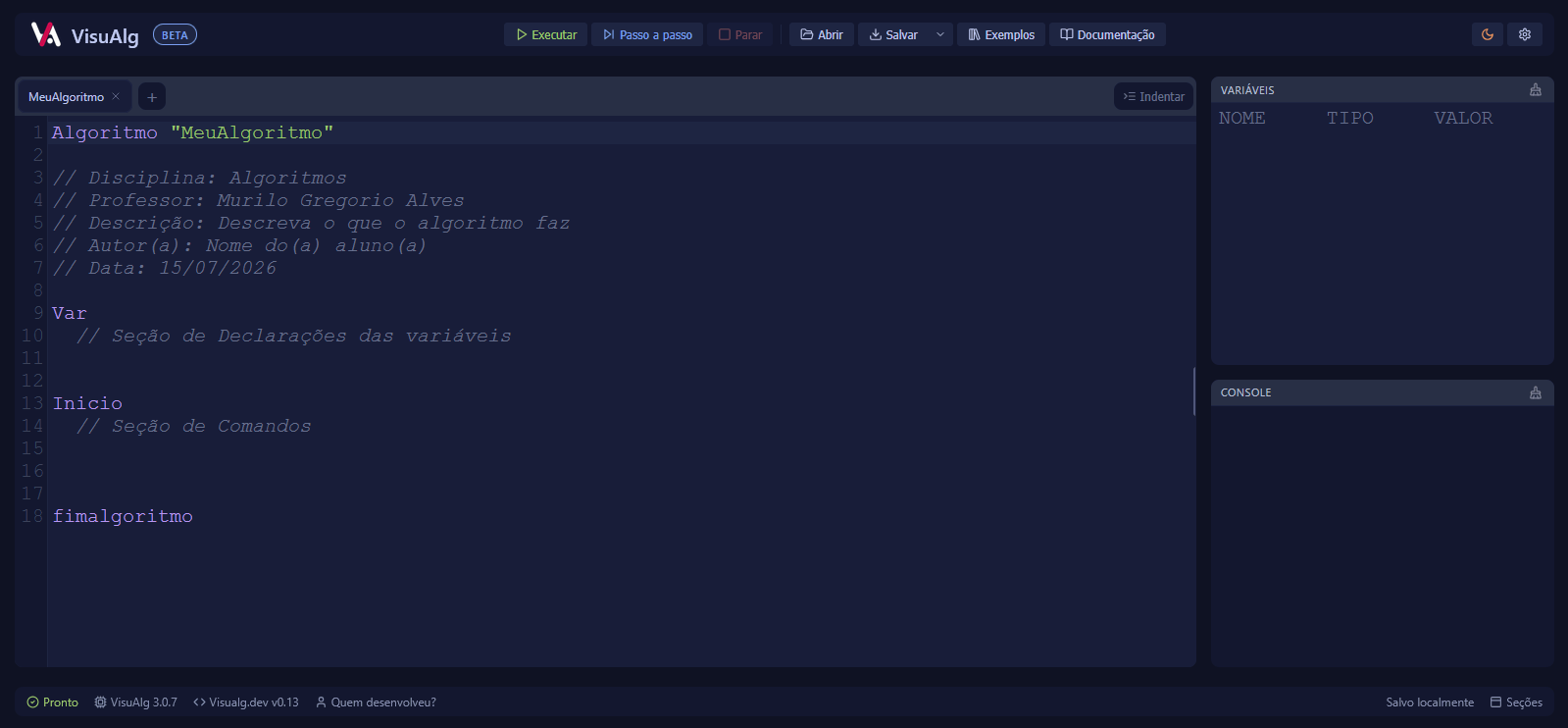Start Passo a passo step execution

click(647, 34)
